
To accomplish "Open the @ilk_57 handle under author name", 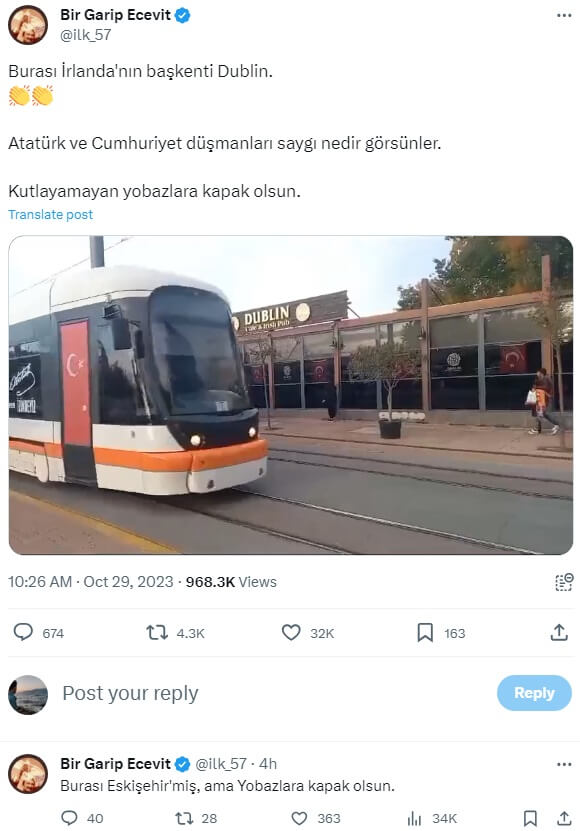I will point(86,35).
